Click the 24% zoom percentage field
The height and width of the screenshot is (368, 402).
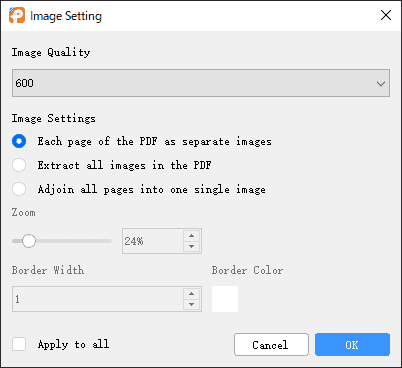153,241
